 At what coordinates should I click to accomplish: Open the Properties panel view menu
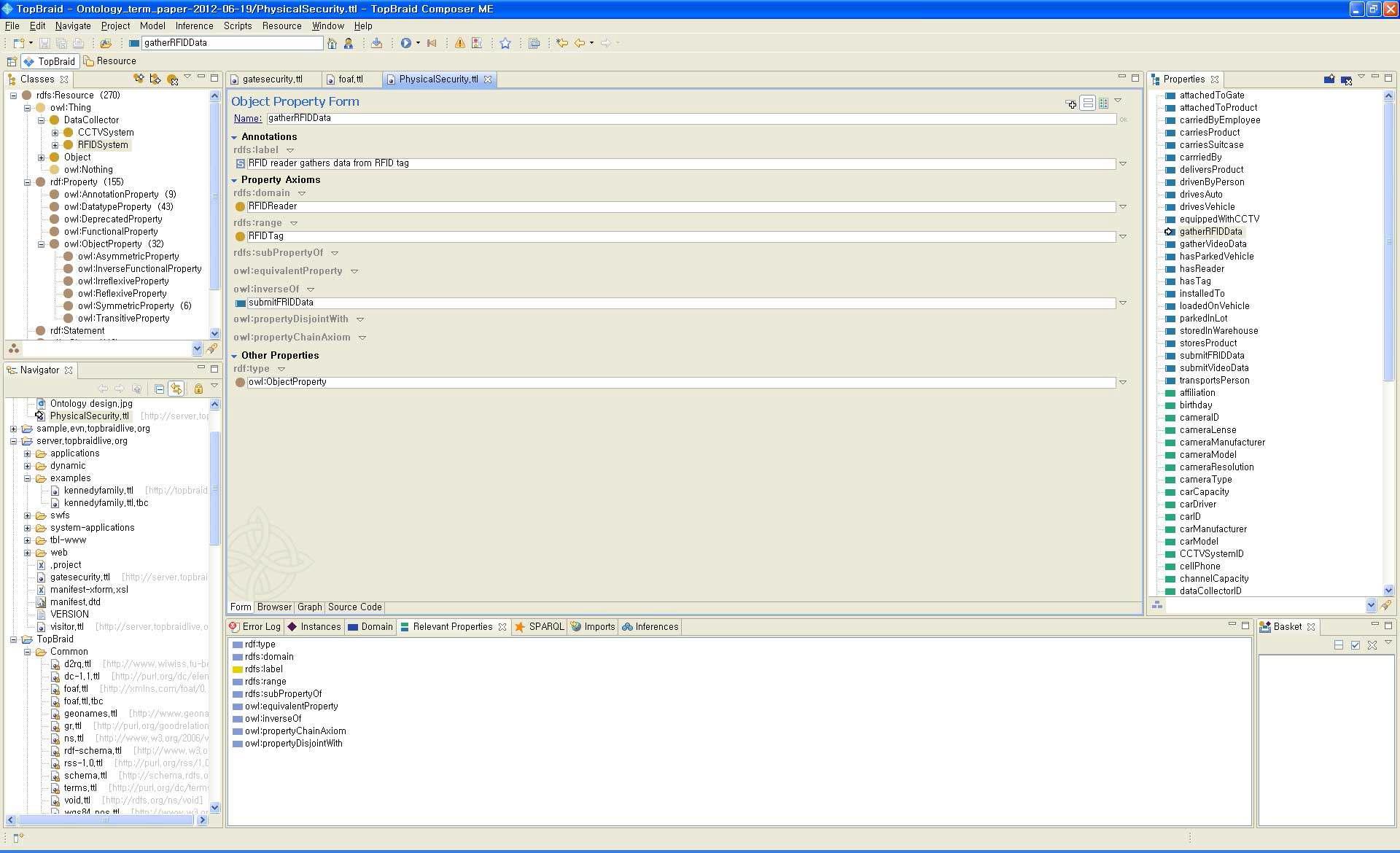coord(1361,77)
